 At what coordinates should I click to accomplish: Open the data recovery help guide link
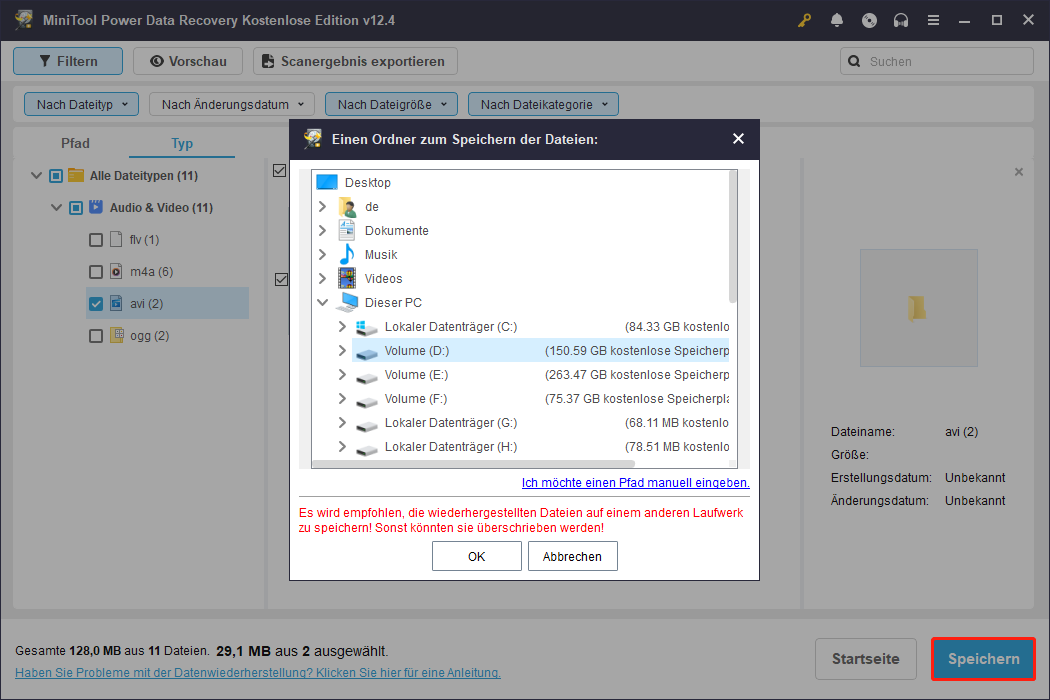point(258,673)
